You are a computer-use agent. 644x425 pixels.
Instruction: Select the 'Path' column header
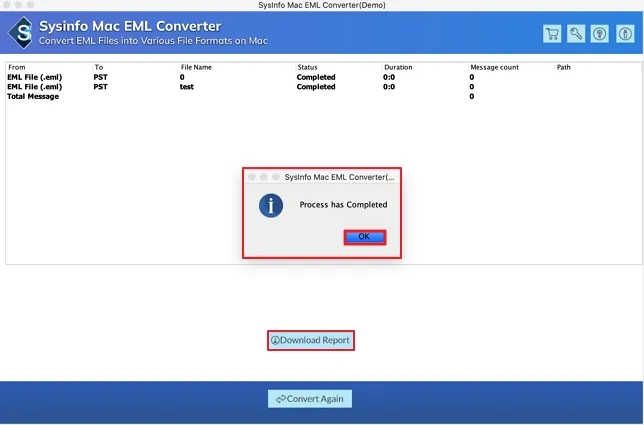(564, 67)
